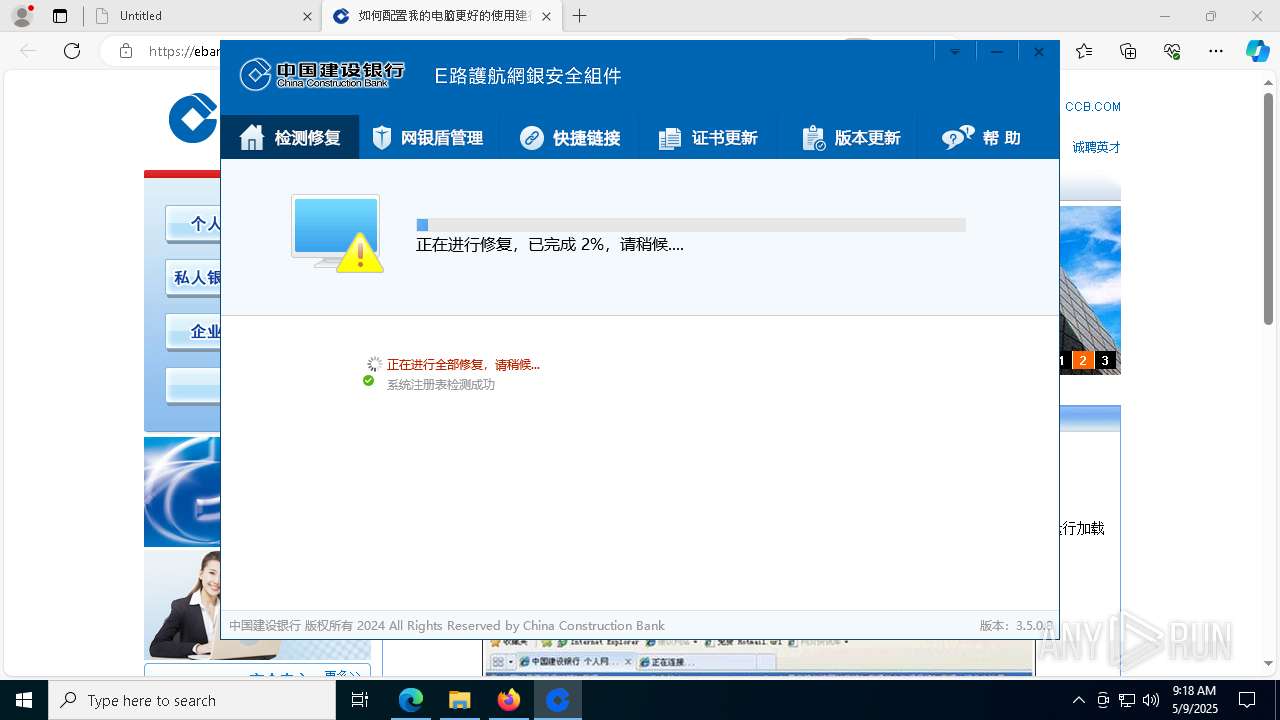Minimize the E路護航 security component window

click(x=997, y=52)
